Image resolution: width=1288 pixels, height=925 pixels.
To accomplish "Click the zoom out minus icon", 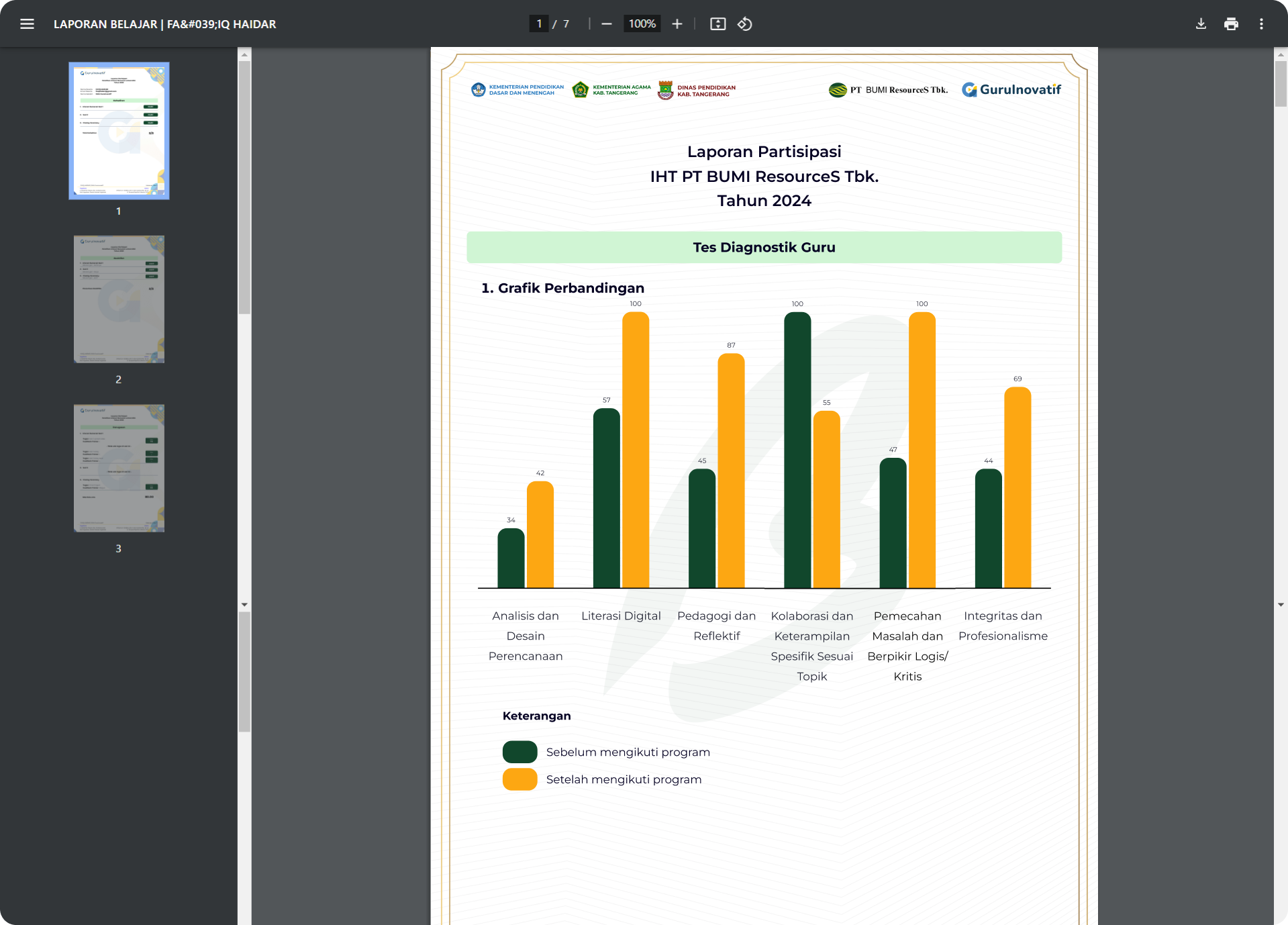I will (607, 24).
